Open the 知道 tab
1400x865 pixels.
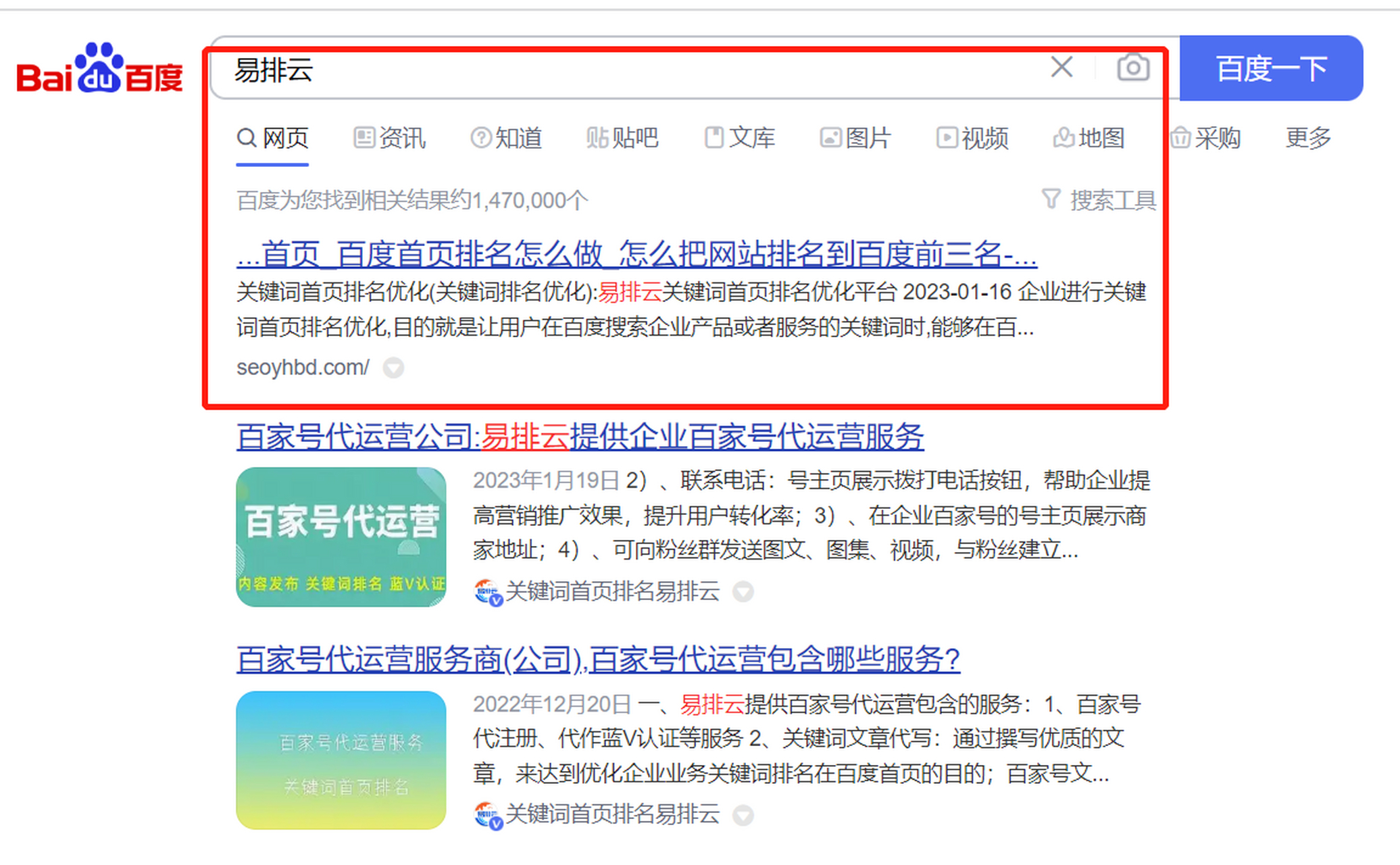point(506,138)
